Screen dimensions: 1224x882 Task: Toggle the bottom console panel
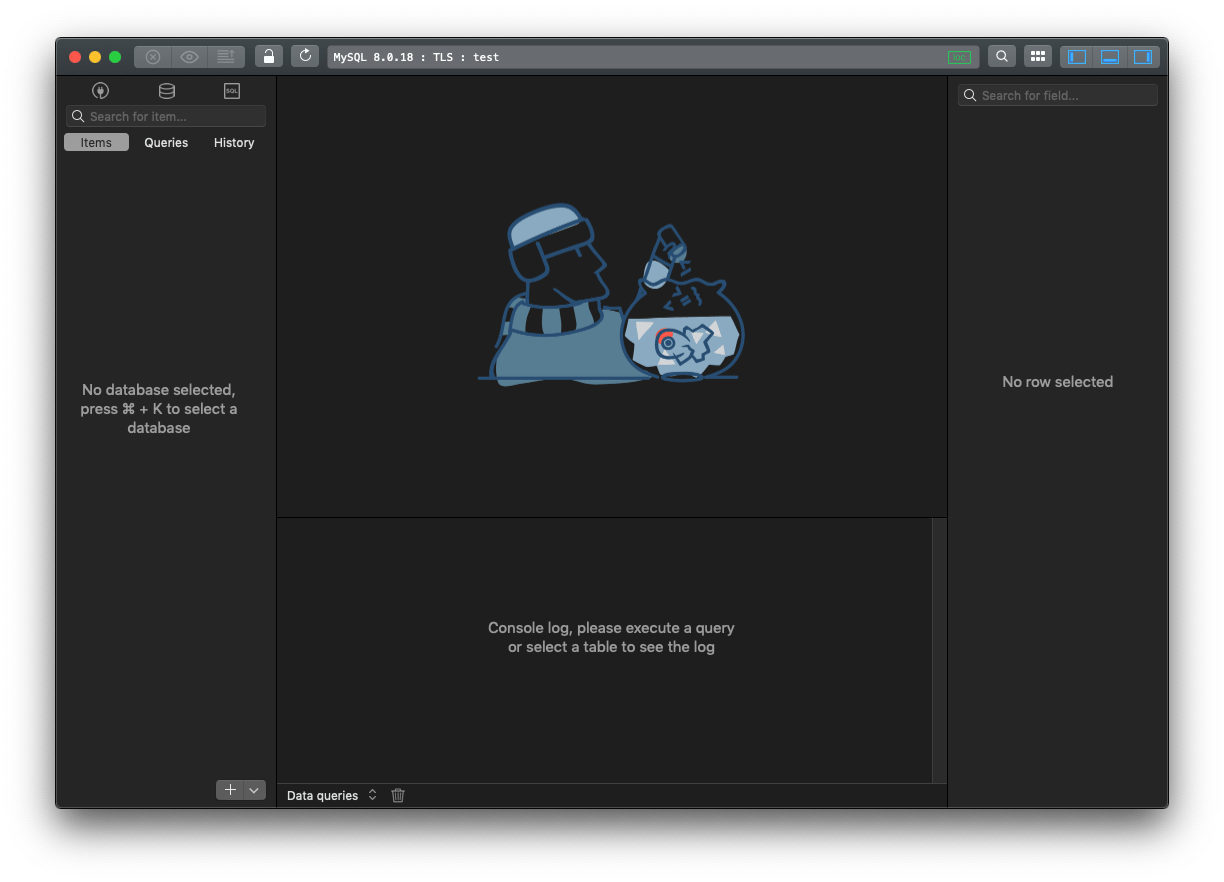[x=1110, y=57]
